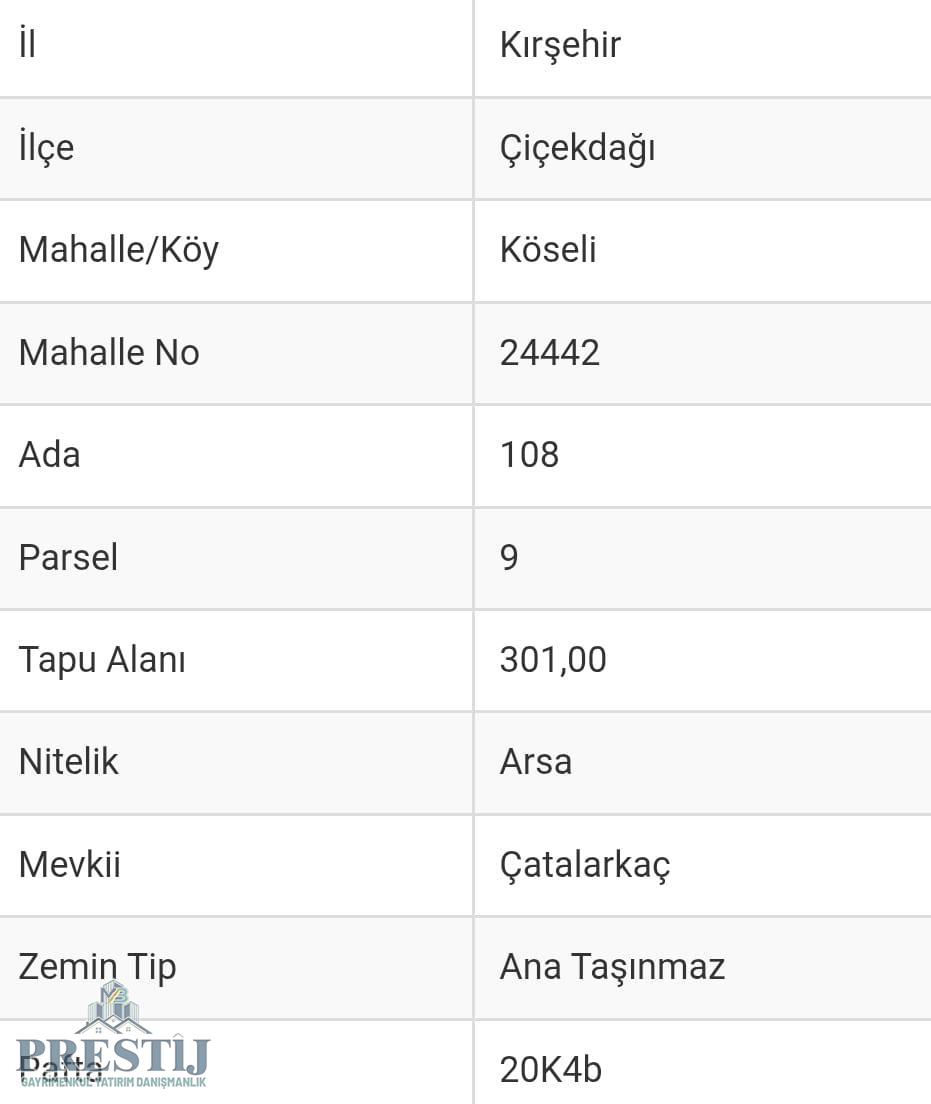Image resolution: width=931 pixels, height=1104 pixels.
Task: Select the Ana Taşınmaz value
Action: coord(612,967)
